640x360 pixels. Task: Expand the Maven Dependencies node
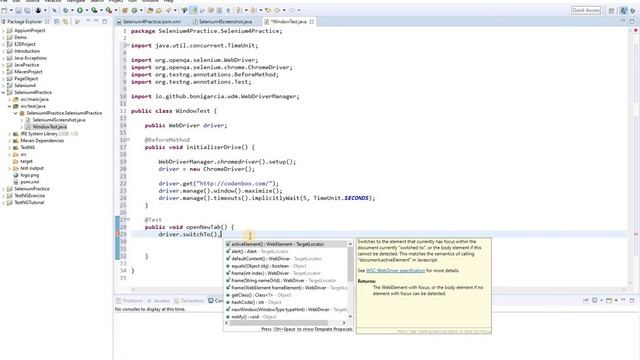(9, 141)
